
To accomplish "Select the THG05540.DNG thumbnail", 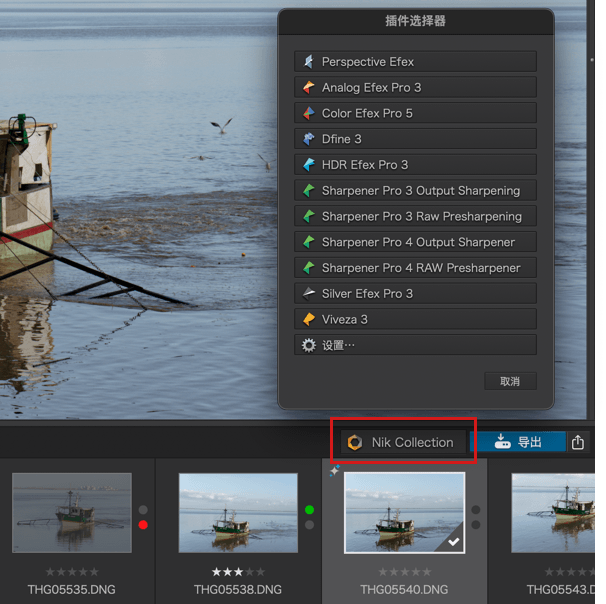I will (405, 513).
